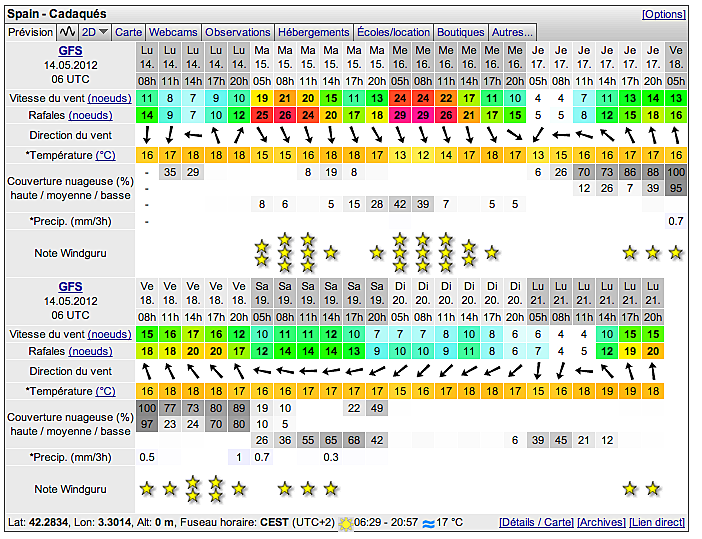The width and height of the screenshot is (702, 539).
Task: Open the [Archives] link
Action: click(601, 522)
